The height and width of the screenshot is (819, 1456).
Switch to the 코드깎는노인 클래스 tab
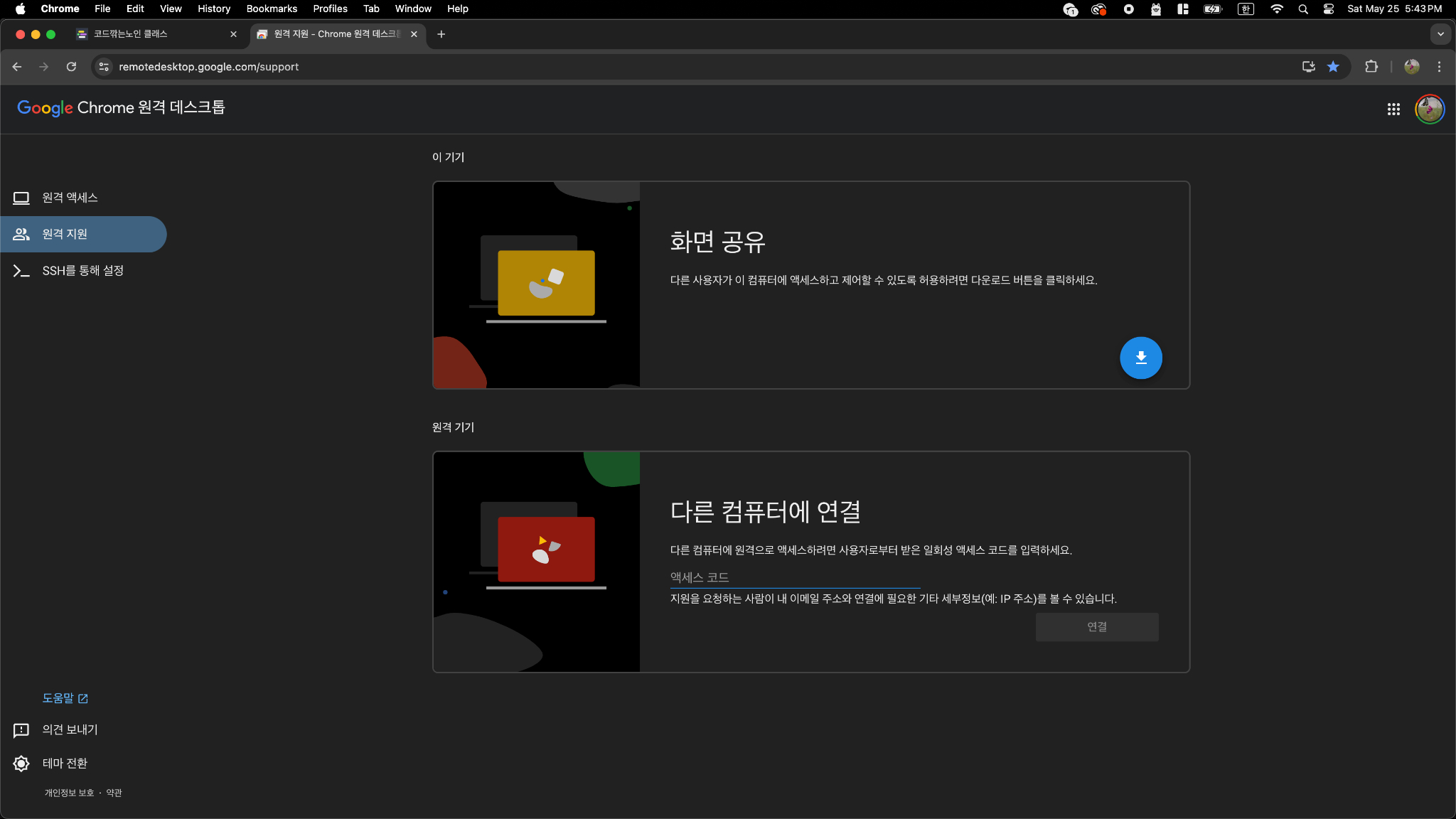pos(131,34)
